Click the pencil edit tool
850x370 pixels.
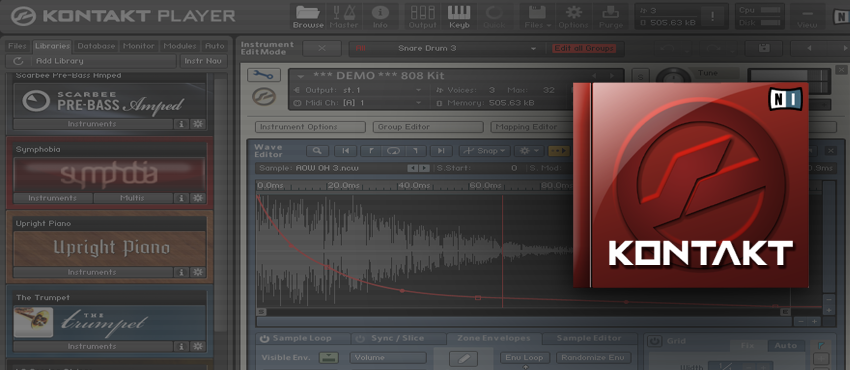463,359
